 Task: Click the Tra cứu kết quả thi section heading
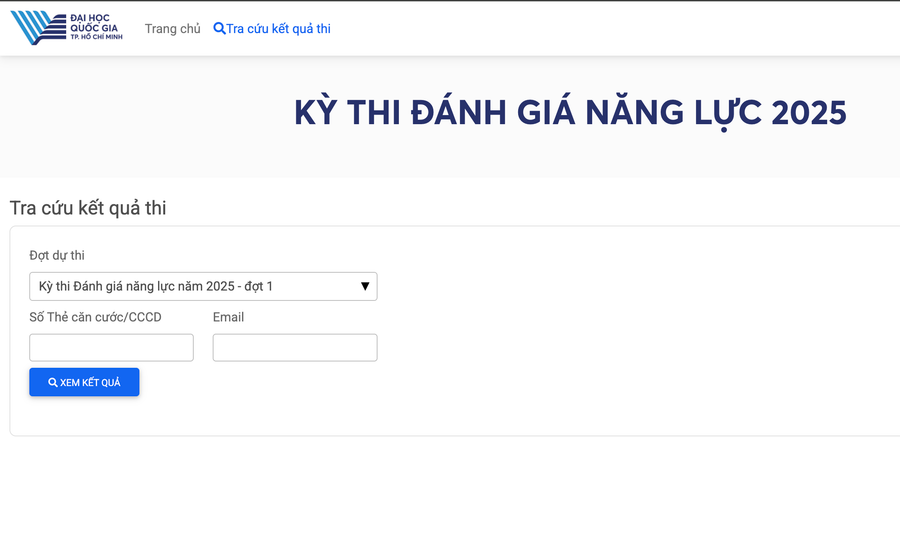pyautogui.click(x=88, y=208)
